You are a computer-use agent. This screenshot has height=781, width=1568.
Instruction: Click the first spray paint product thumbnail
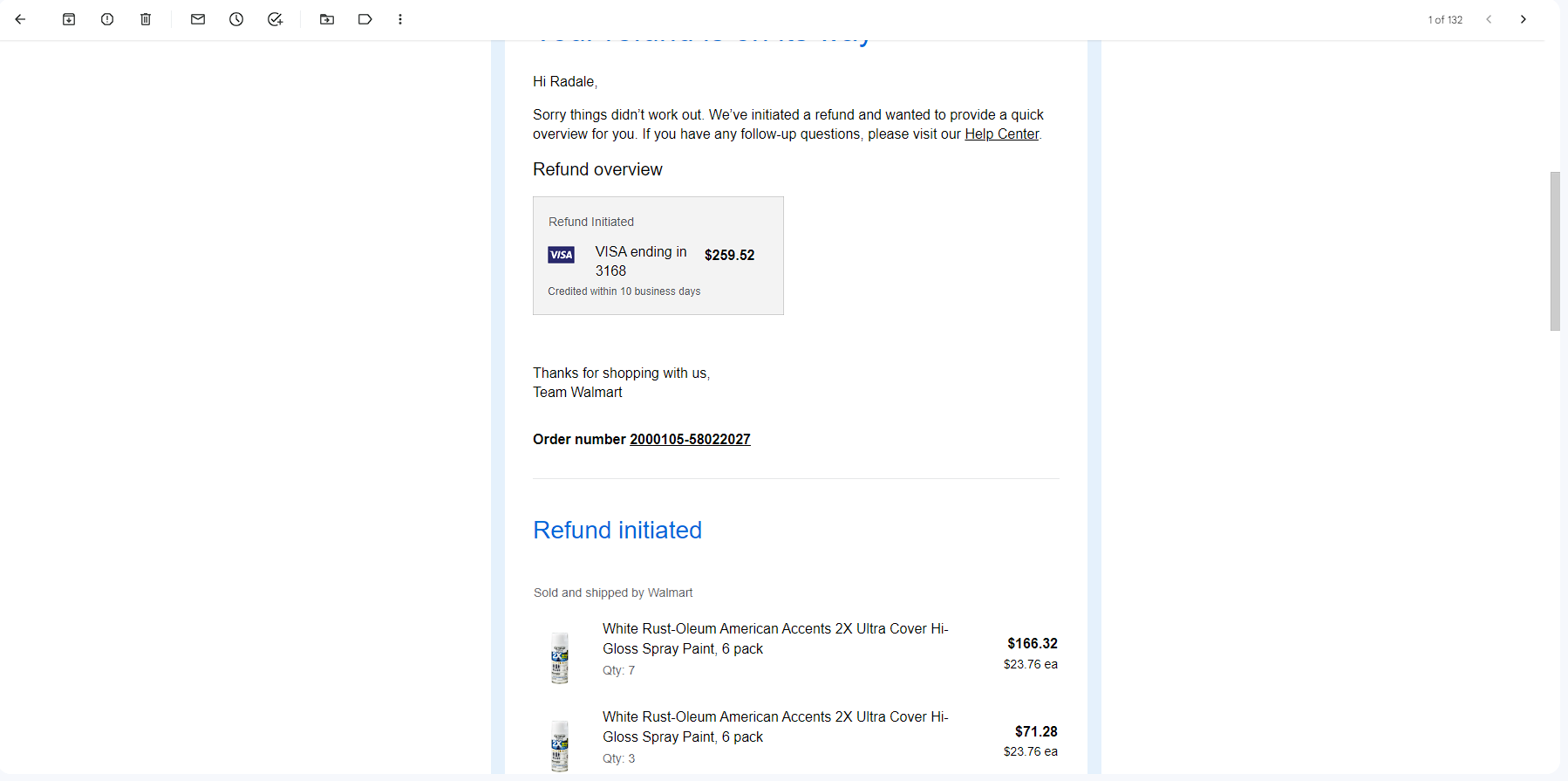(x=559, y=658)
